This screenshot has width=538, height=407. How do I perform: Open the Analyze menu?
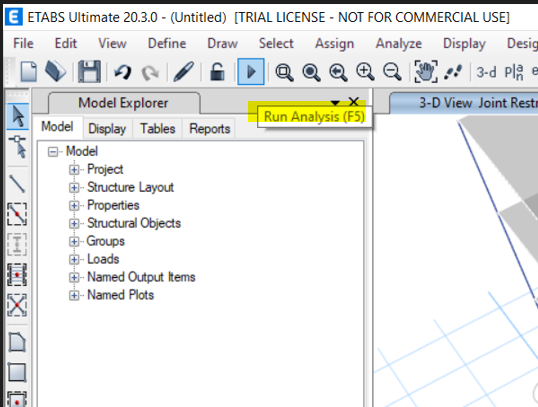tap(399, 44)
